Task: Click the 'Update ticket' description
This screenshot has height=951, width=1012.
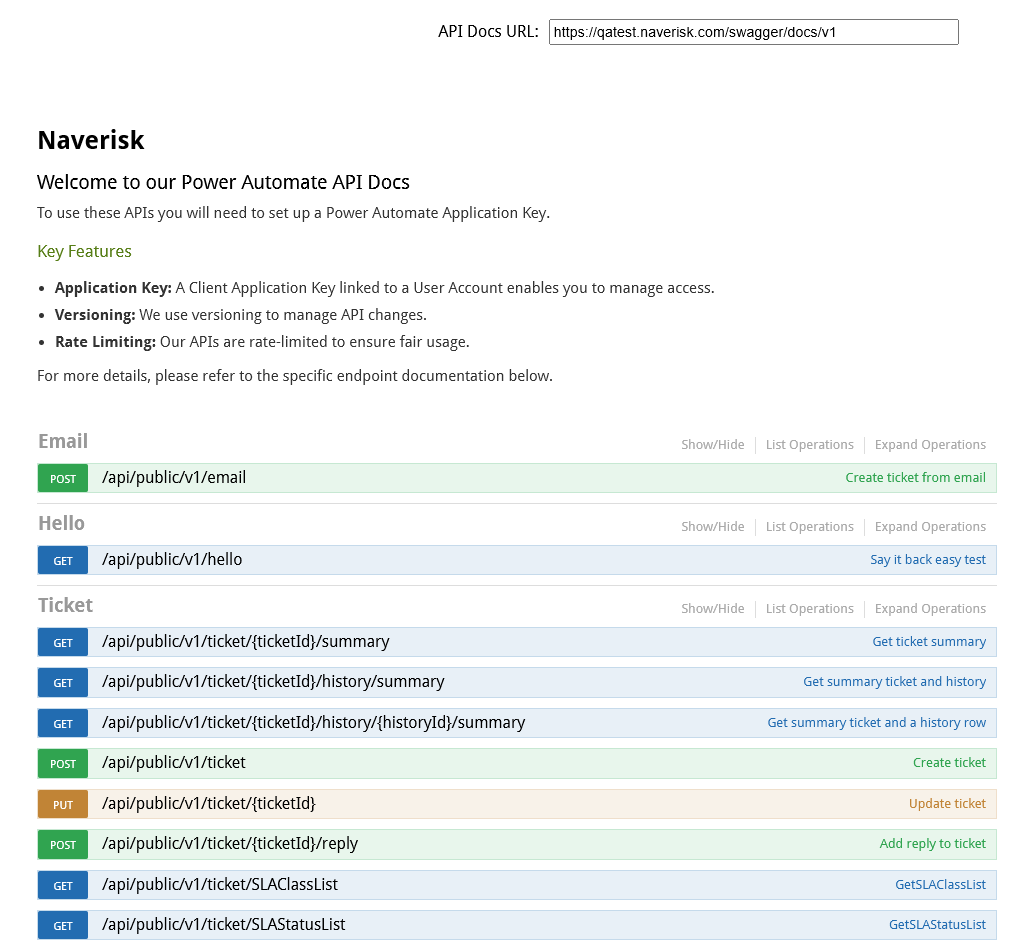Action: click(x=947, y=804)
